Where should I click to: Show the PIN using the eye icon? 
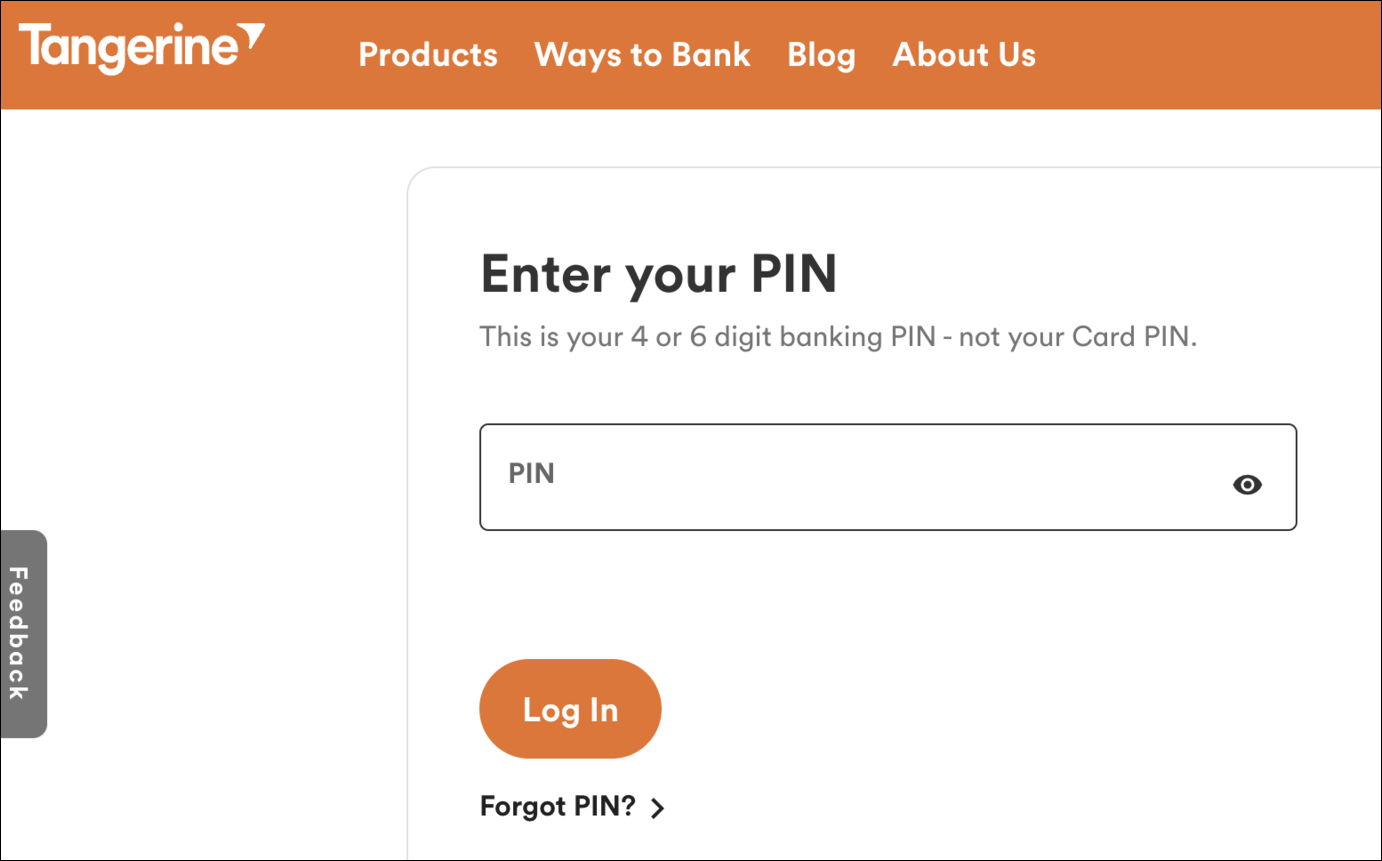[1247, 485]
